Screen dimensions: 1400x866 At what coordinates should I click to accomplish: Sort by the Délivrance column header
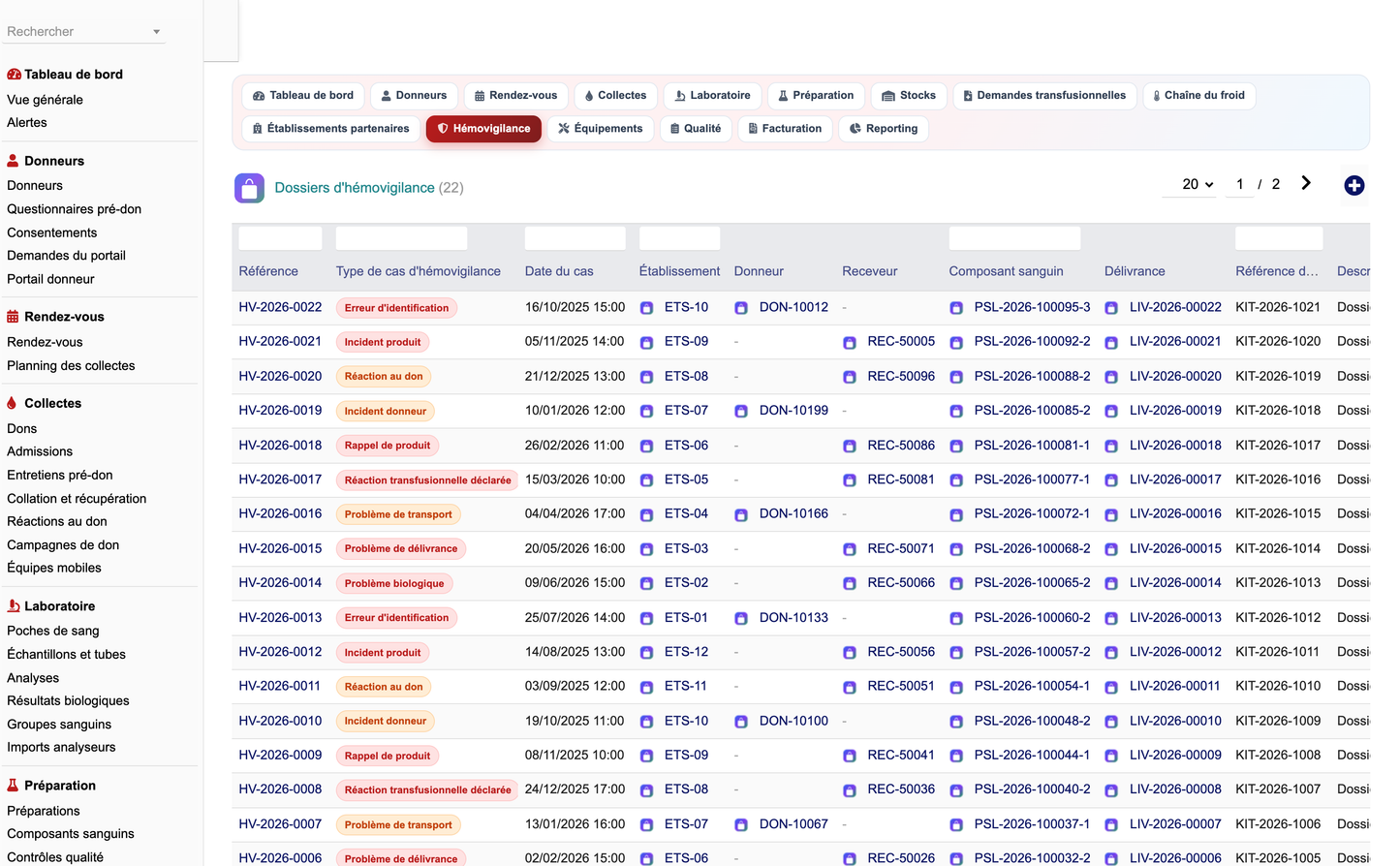coord(1135,271)
